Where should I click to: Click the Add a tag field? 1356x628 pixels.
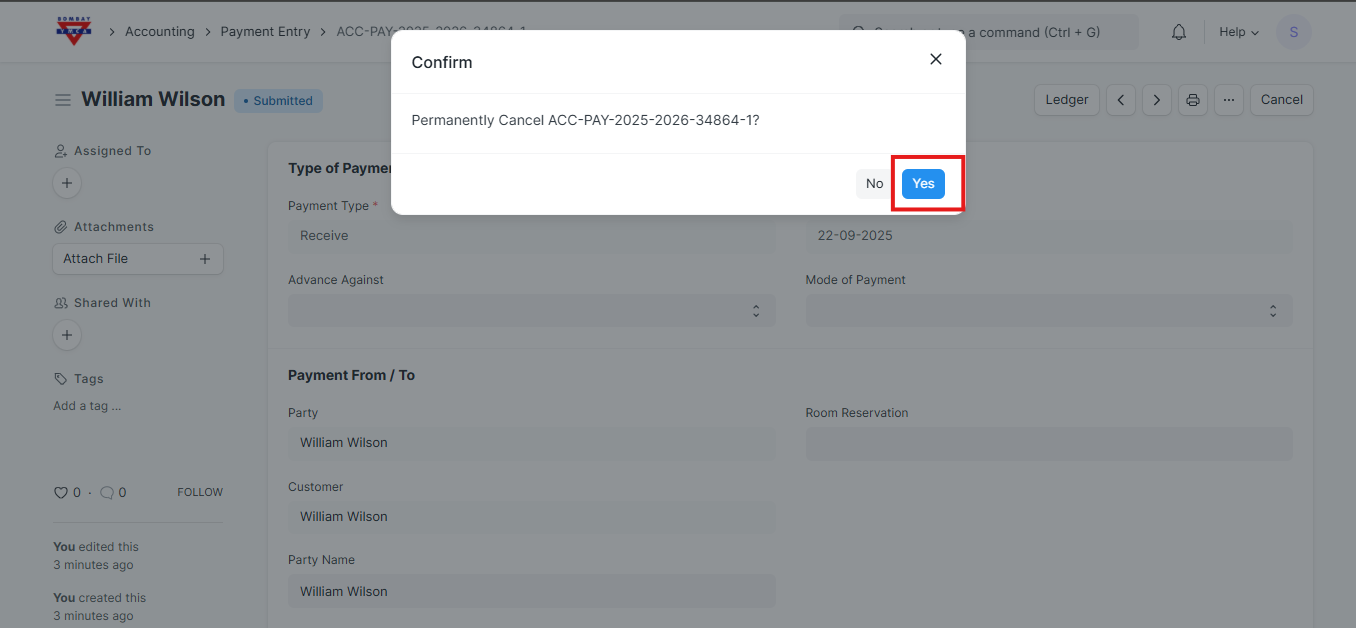coord(87,406)
